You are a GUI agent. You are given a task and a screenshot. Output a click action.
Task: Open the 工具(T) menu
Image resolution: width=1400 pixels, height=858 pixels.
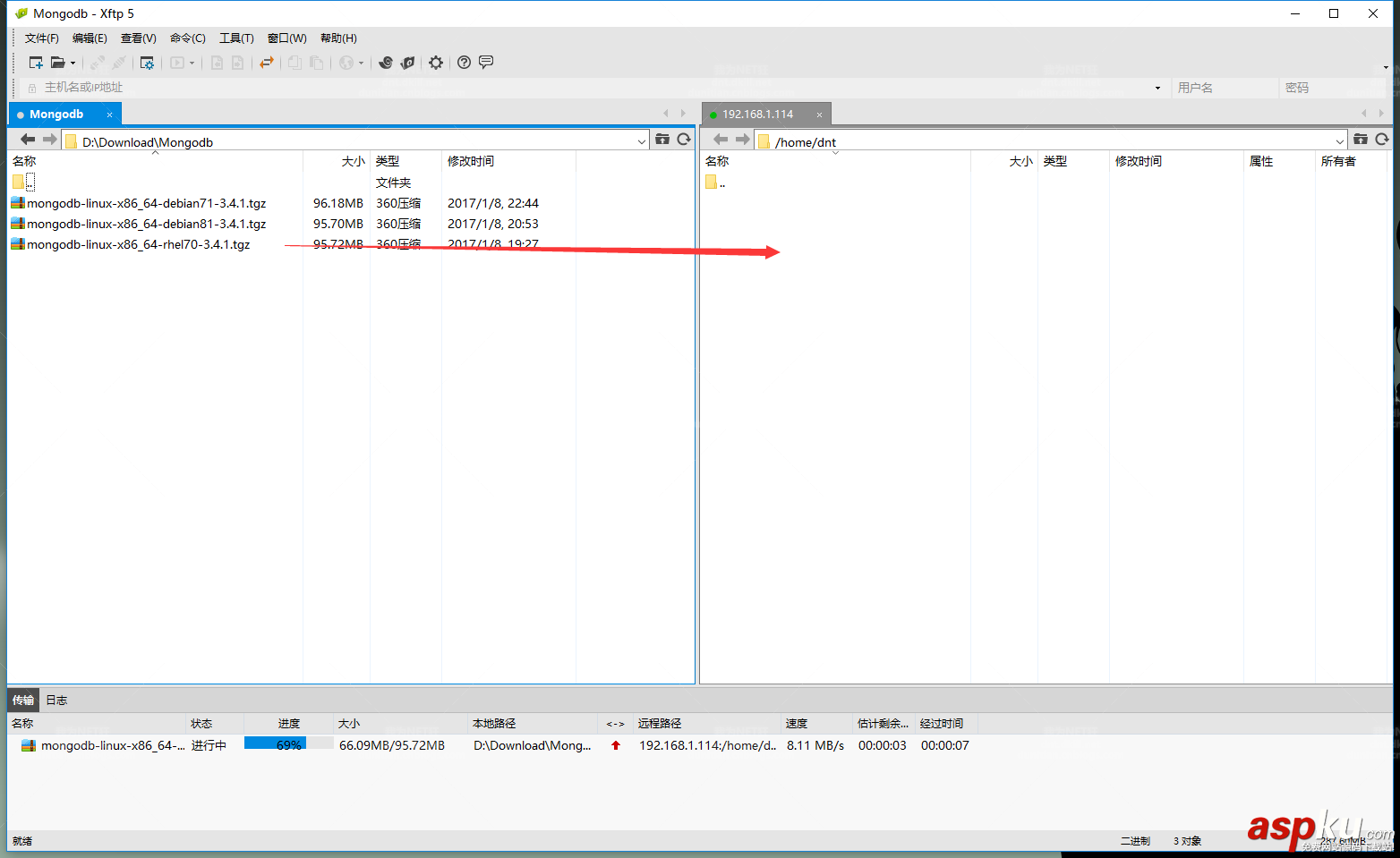(236, 38)
